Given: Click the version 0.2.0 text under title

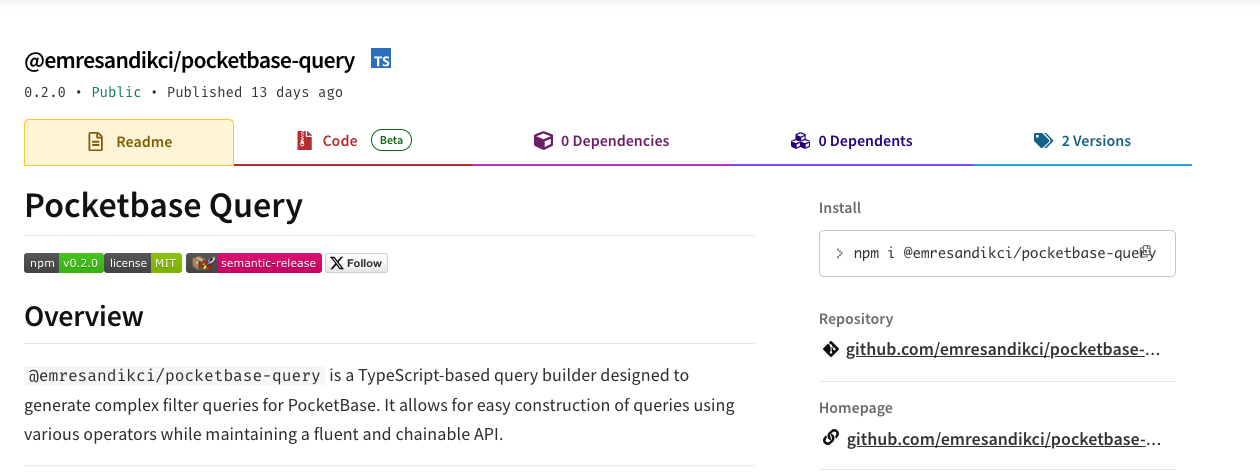Looking at the screenshot, I should pyautogui.click(x=45, y=92).
